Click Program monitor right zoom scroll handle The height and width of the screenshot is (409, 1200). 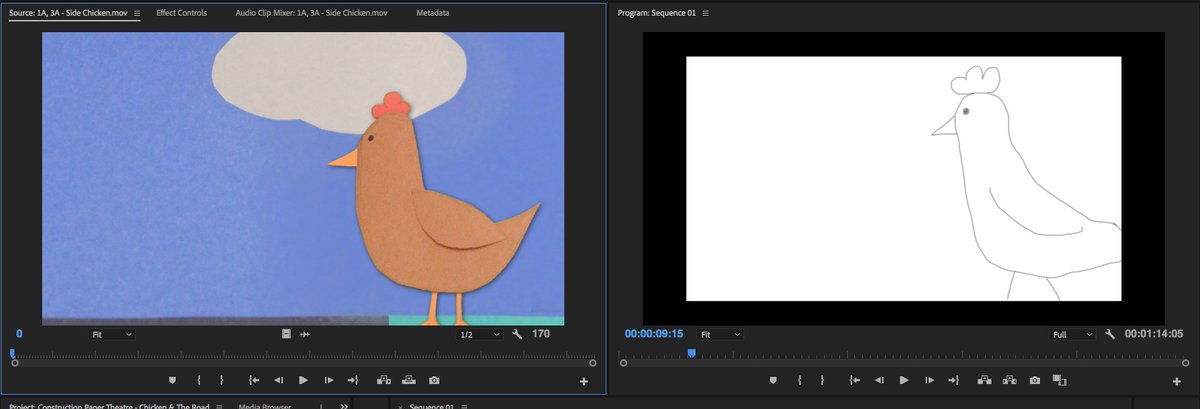[1185, 363]
